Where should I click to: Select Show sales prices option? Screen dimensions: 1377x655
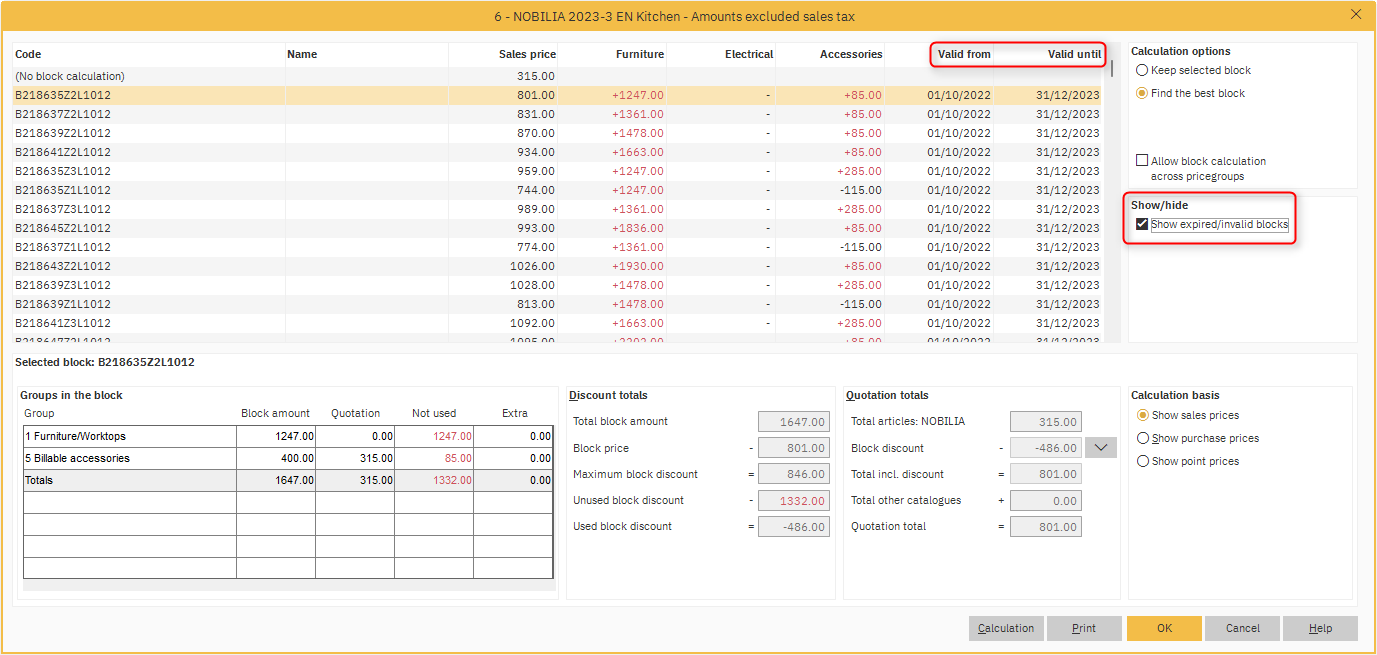click(x=1143, y=416)
